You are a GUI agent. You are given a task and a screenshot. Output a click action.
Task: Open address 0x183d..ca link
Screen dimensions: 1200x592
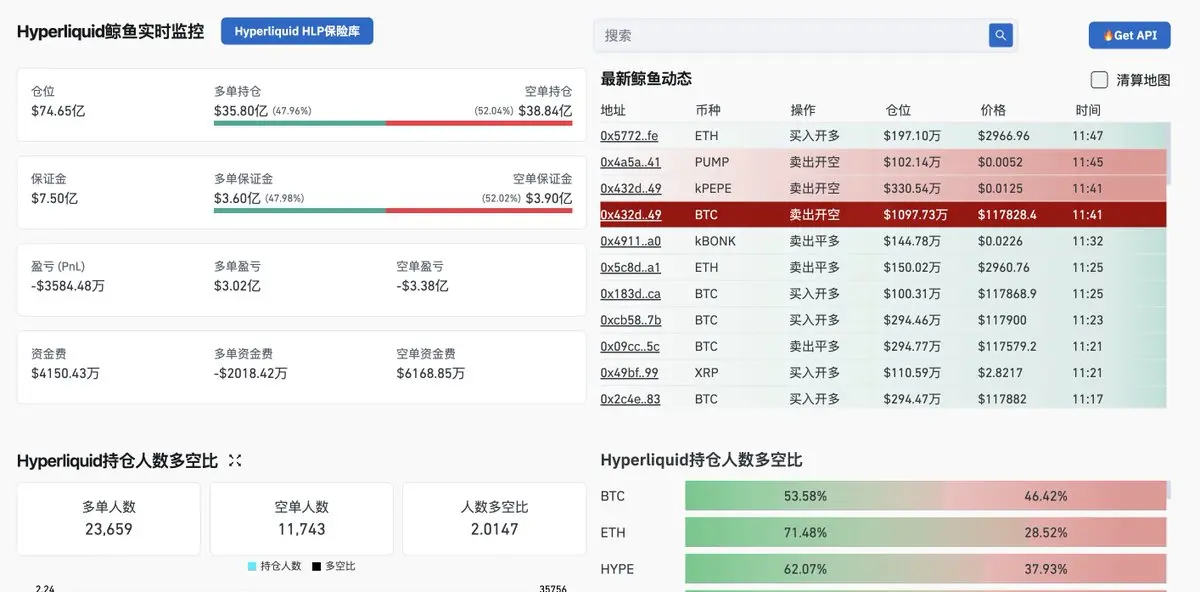(x=630, y=294)
